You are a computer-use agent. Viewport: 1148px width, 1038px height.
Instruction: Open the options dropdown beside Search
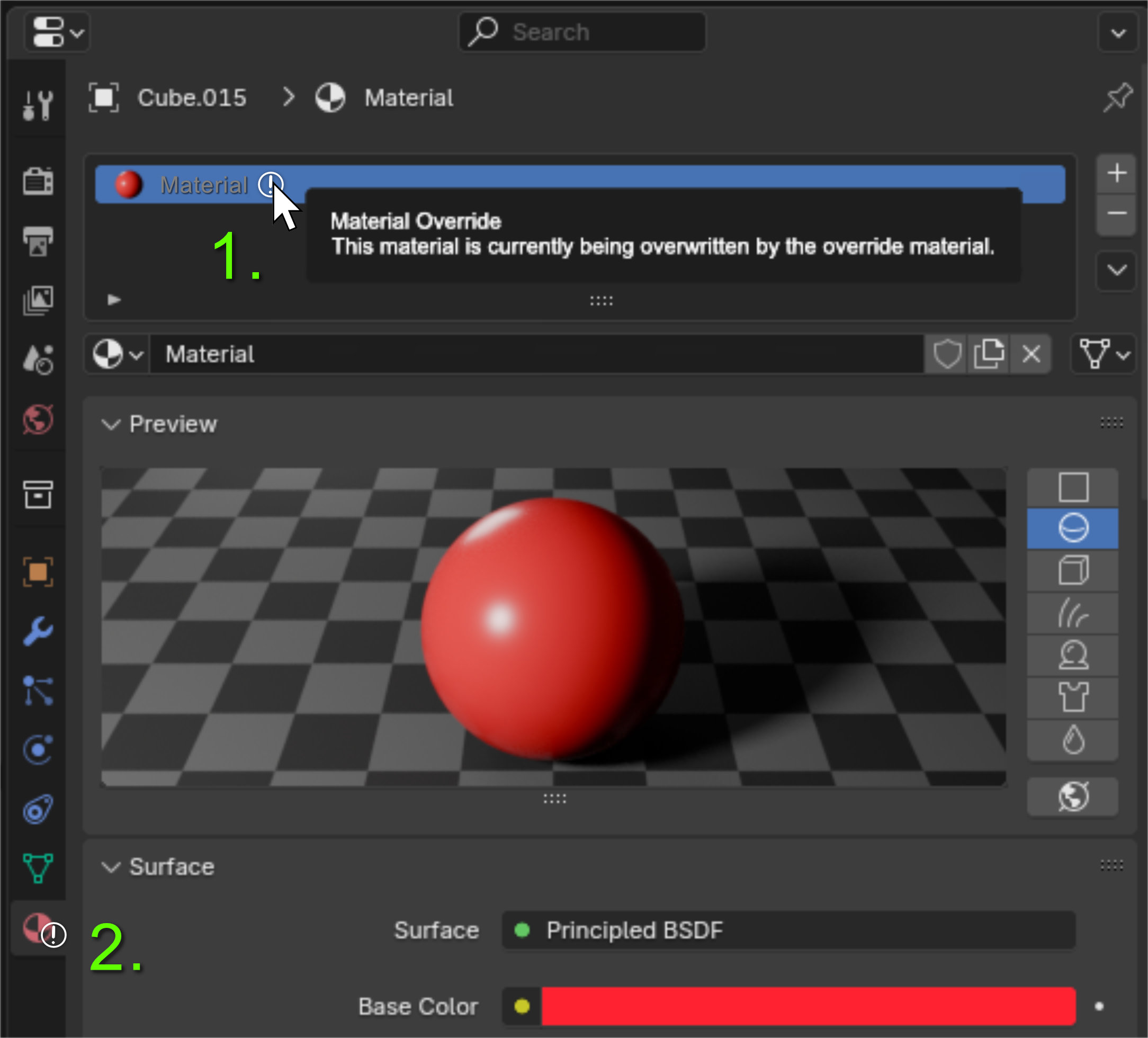click(1118, 32)
